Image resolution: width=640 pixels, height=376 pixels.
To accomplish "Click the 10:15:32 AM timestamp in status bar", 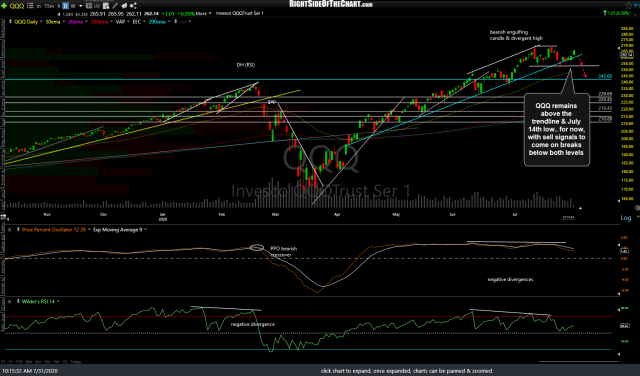I will [29, 371].
